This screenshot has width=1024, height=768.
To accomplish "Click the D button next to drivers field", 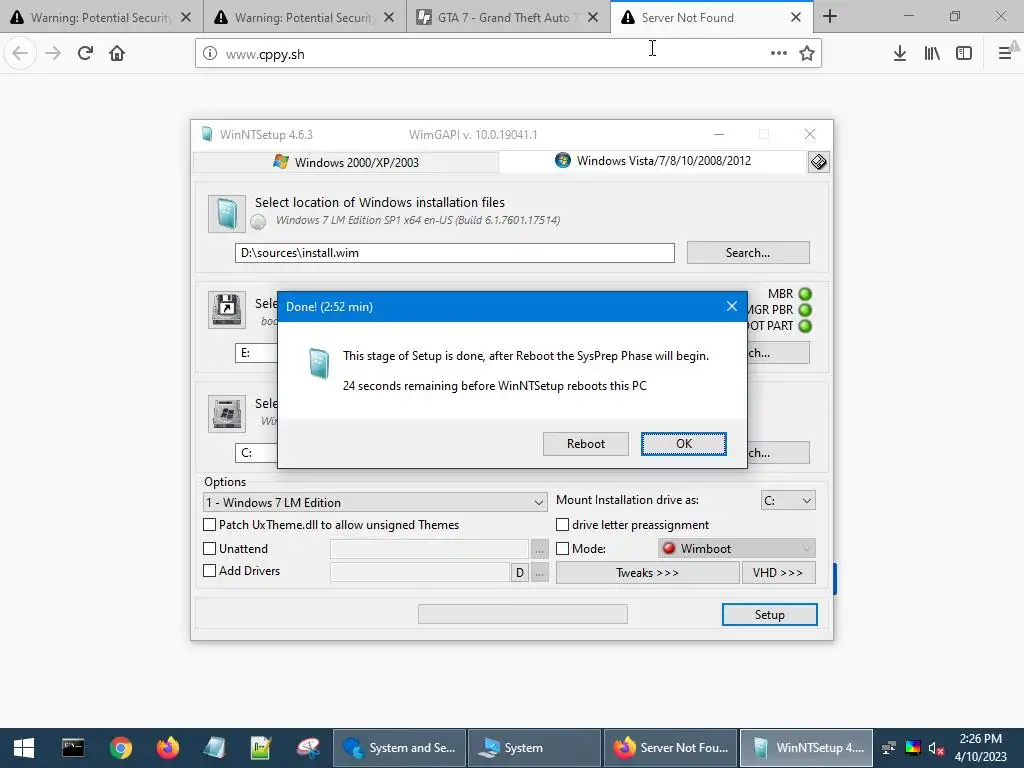I will 519,573.
